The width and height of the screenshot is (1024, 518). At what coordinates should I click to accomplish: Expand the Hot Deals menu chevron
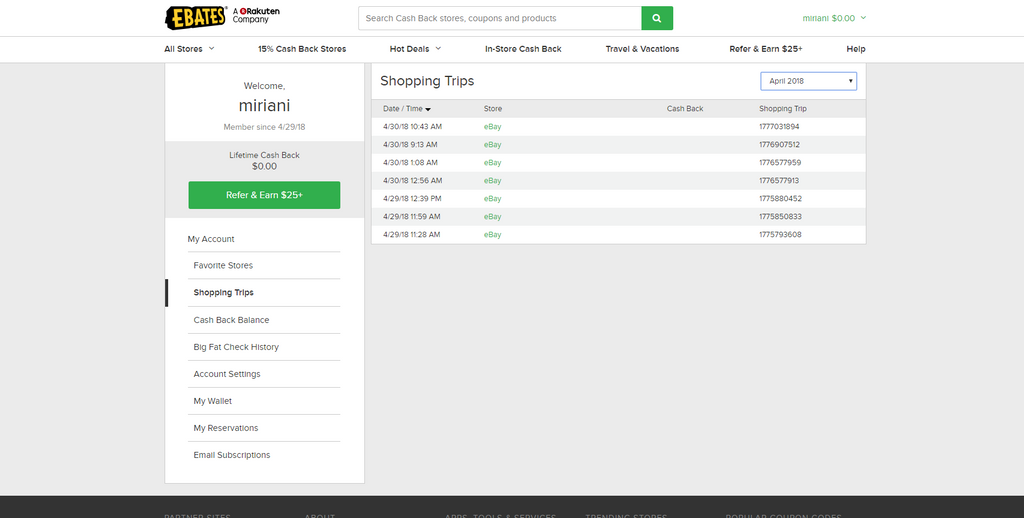(x=438, y=48)
